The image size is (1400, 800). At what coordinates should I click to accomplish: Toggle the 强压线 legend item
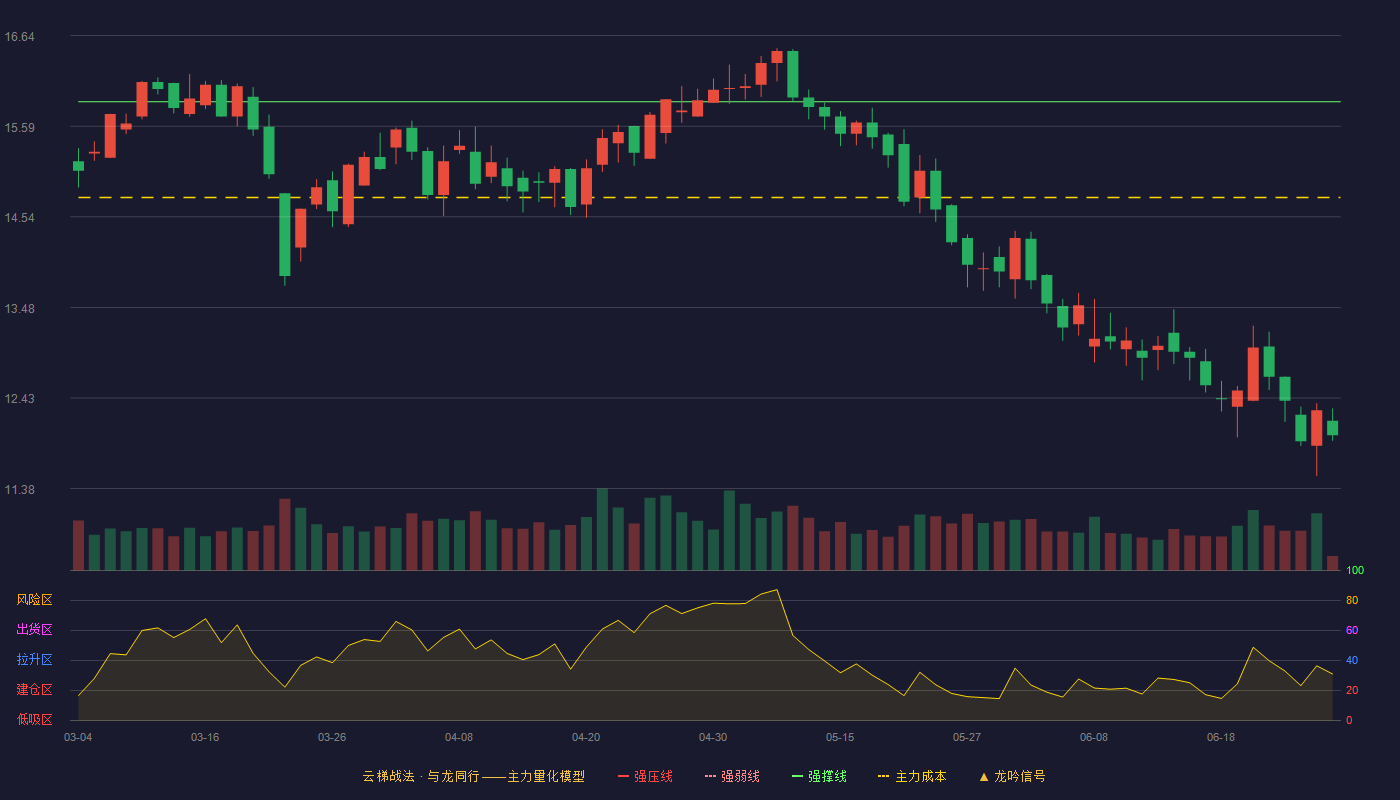pos(645,776)
